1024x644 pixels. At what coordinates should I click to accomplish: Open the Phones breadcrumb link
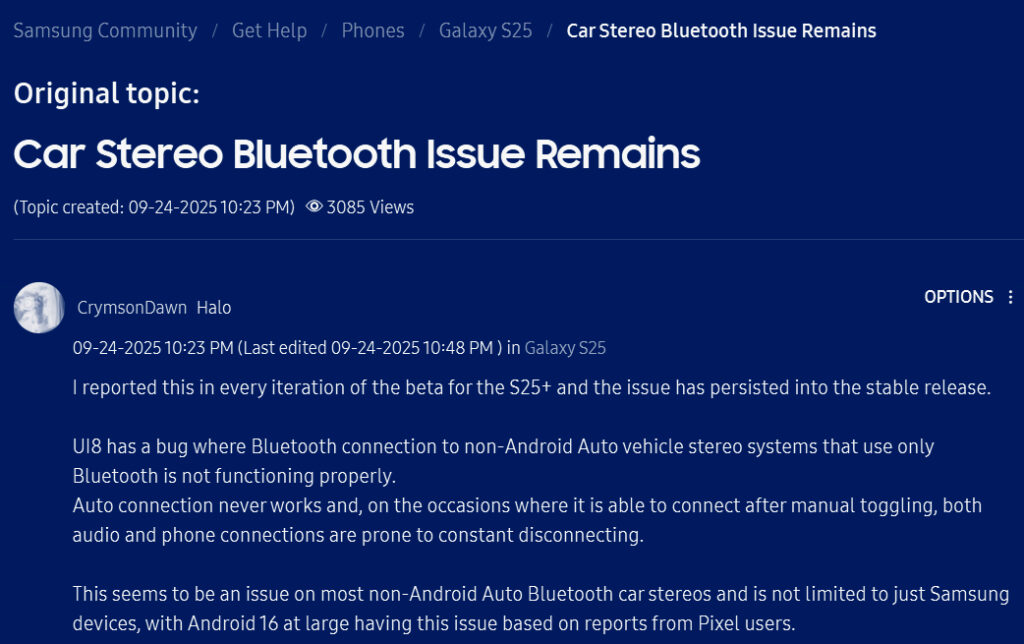click(372, 31)
